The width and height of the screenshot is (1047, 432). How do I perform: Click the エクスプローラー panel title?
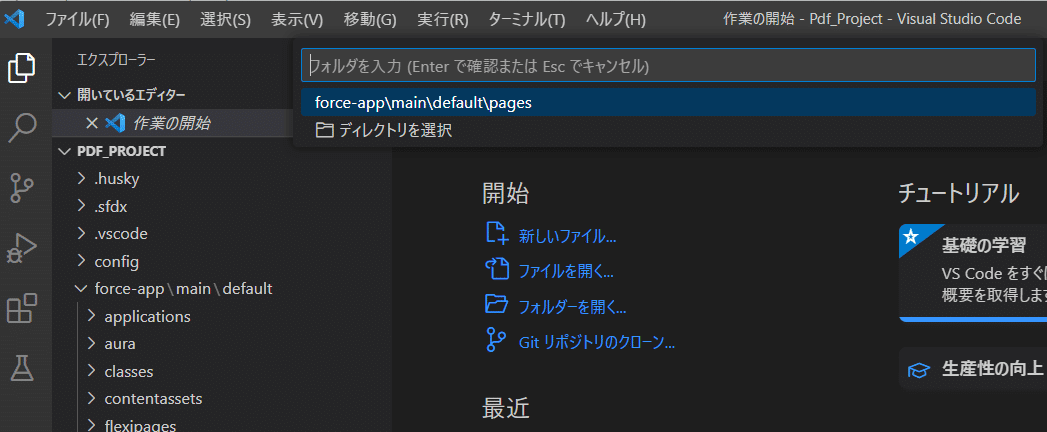(x=116, y=60)
